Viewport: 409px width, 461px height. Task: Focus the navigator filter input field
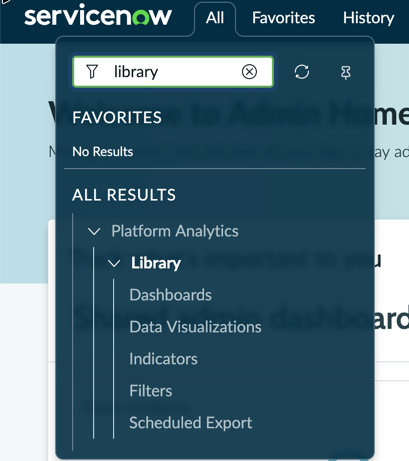[173, 72]
